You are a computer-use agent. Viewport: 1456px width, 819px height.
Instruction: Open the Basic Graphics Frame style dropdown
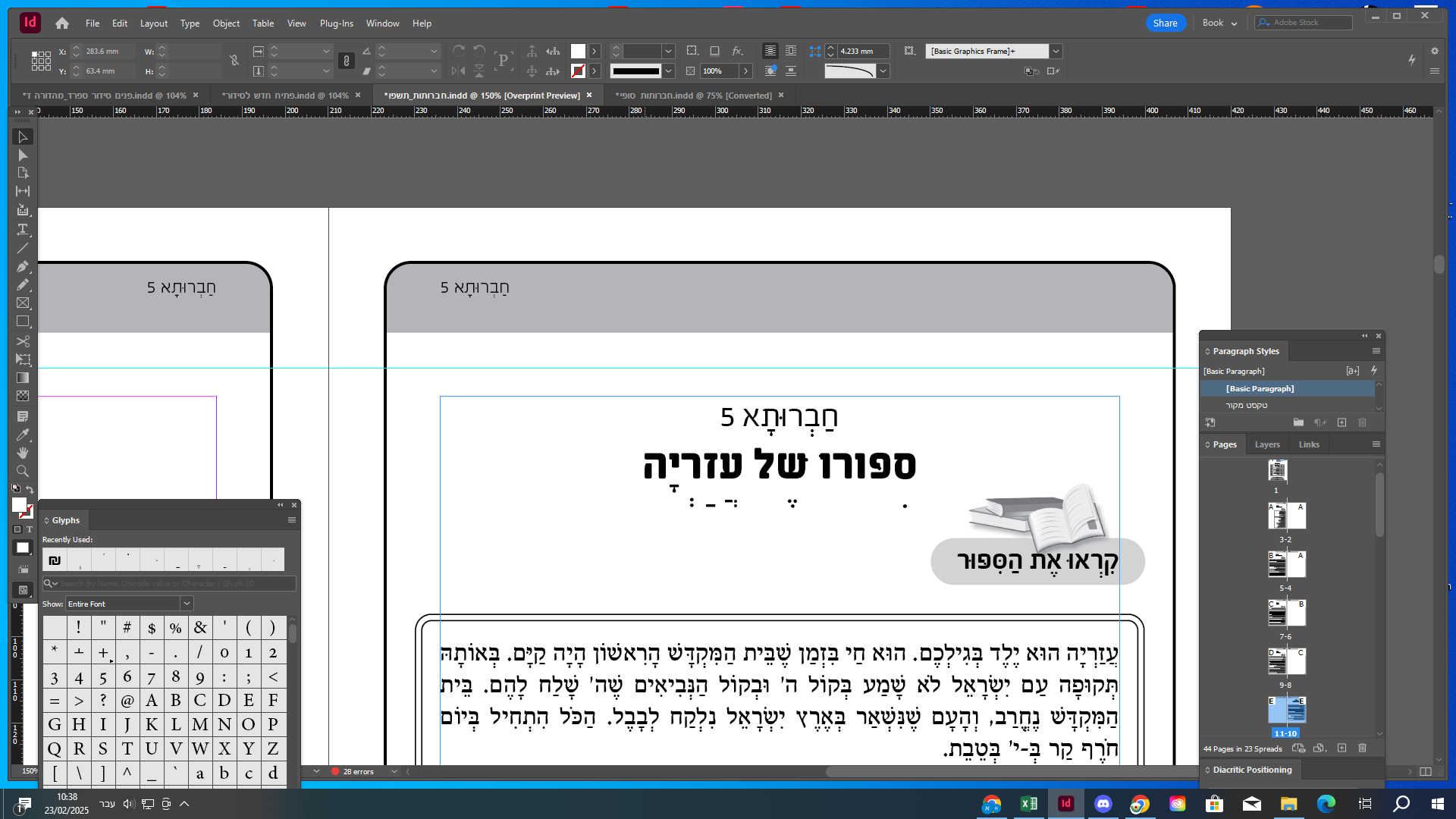pyautogui.click(x=1056, y=52)
